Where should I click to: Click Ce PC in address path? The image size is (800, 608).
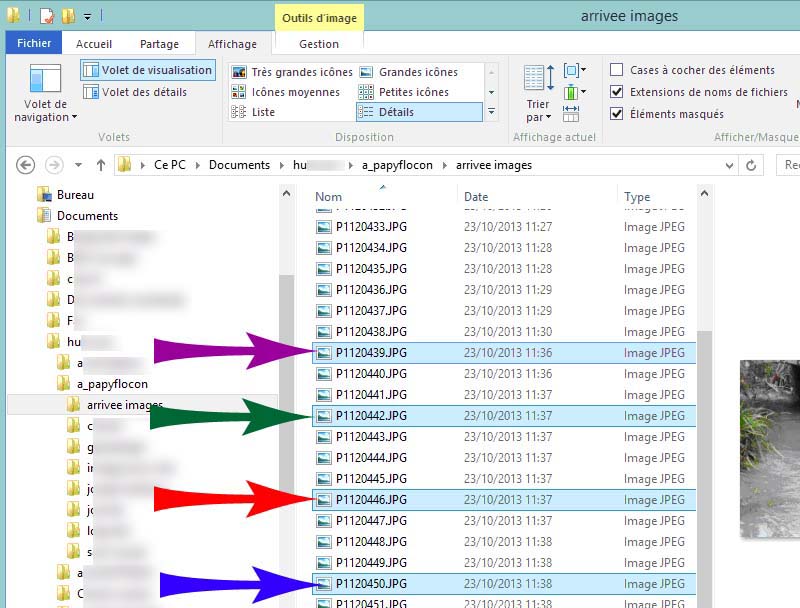170,165
